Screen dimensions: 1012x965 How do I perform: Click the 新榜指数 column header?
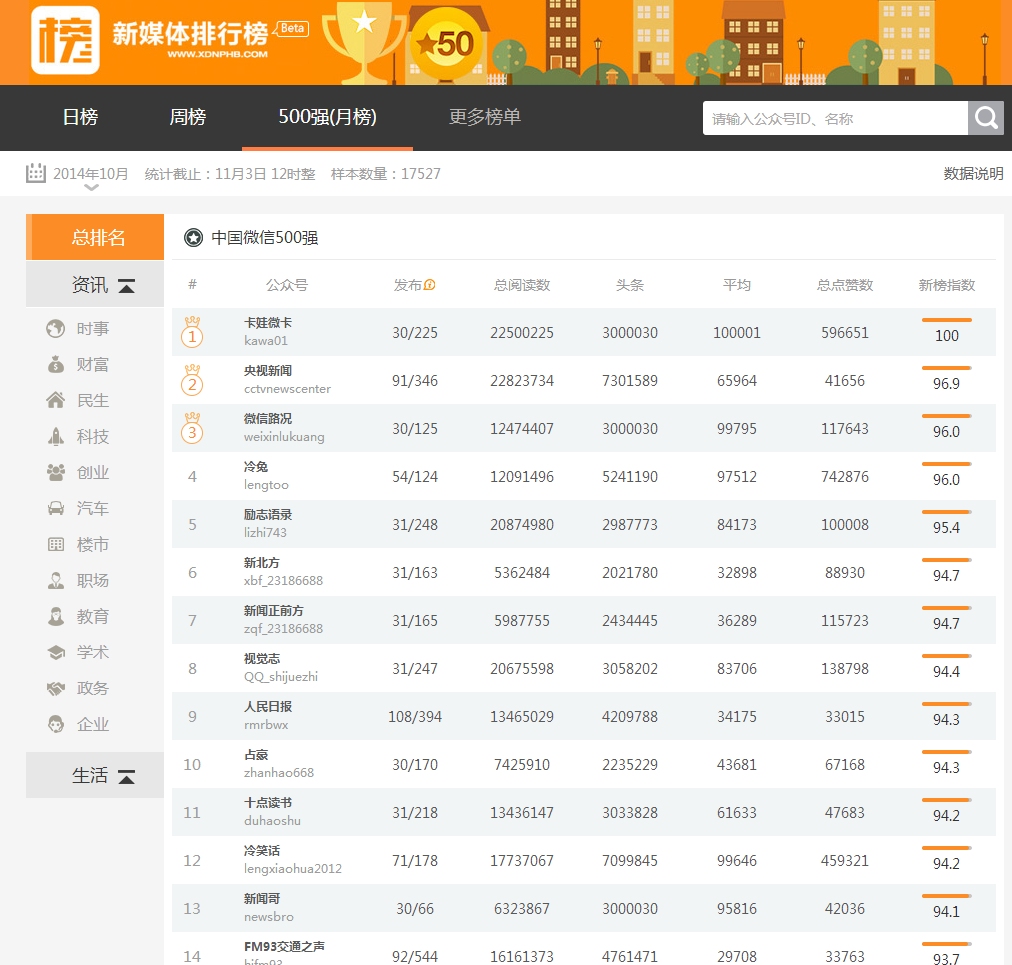pos(946,285)
